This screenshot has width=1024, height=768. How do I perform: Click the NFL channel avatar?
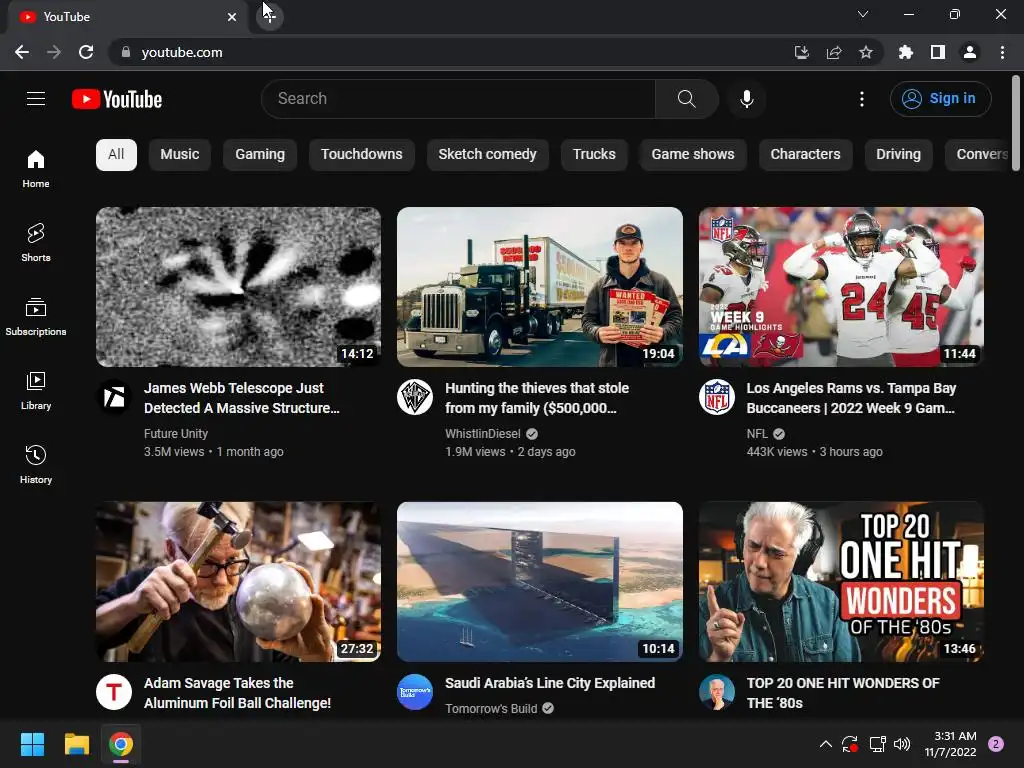[x=716, y=396]
